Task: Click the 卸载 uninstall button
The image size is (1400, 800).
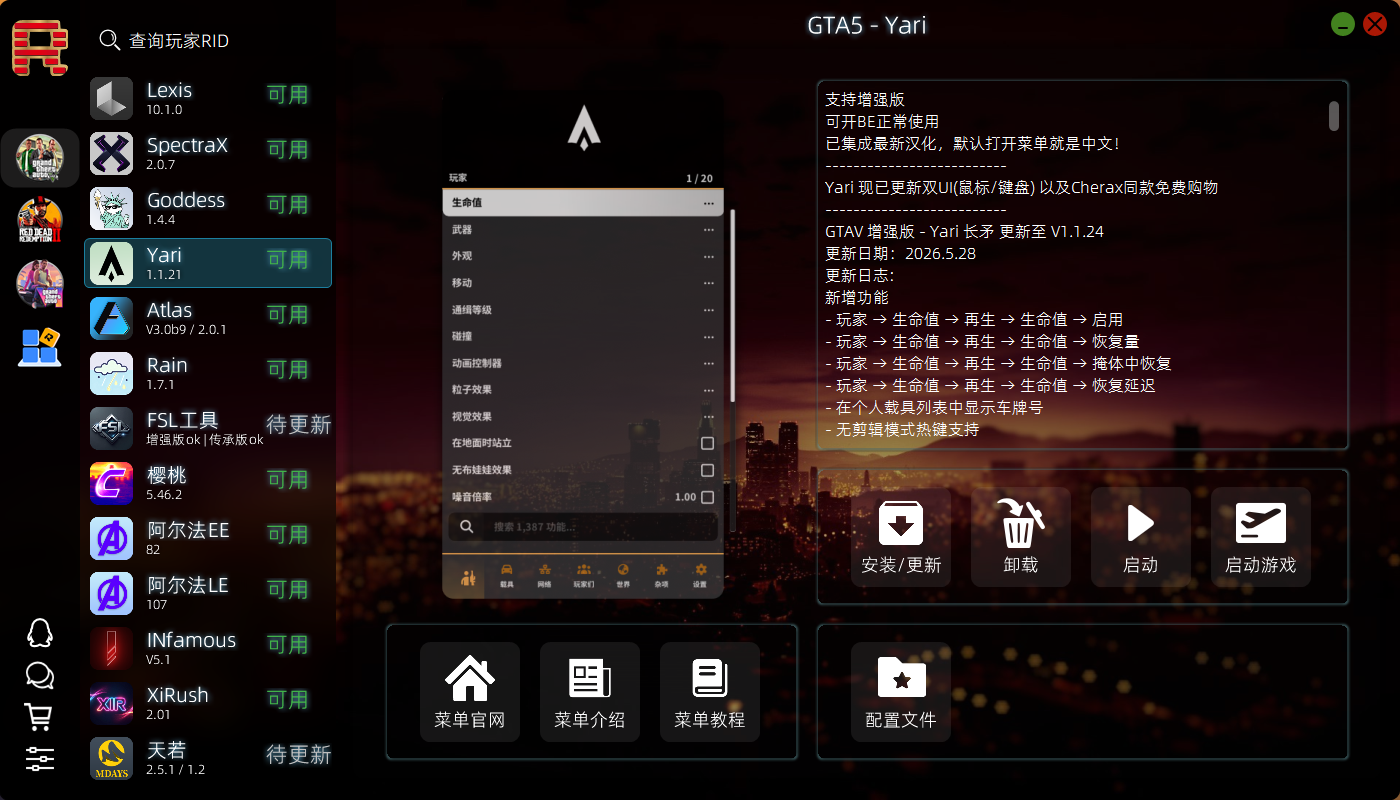Action: (1021, 537)
